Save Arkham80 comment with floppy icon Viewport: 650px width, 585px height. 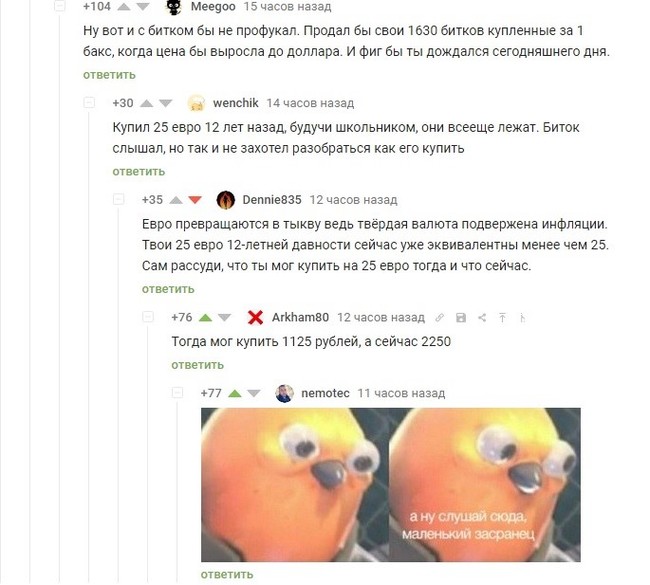(x=461, y=318)
